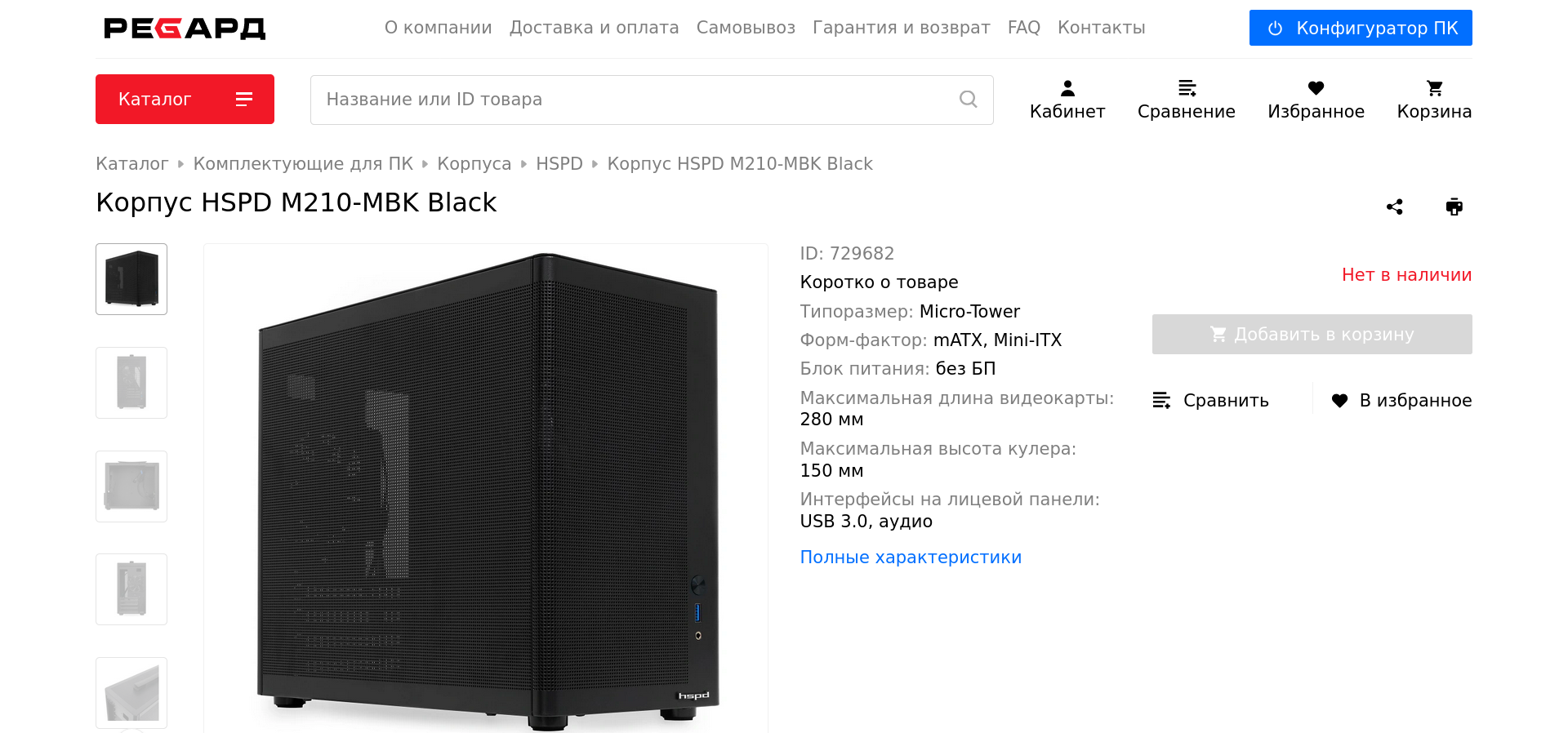Viewport: 1568px width, 733px height.
Task: Select the third product thumbnail image
Action: (131, 486)
